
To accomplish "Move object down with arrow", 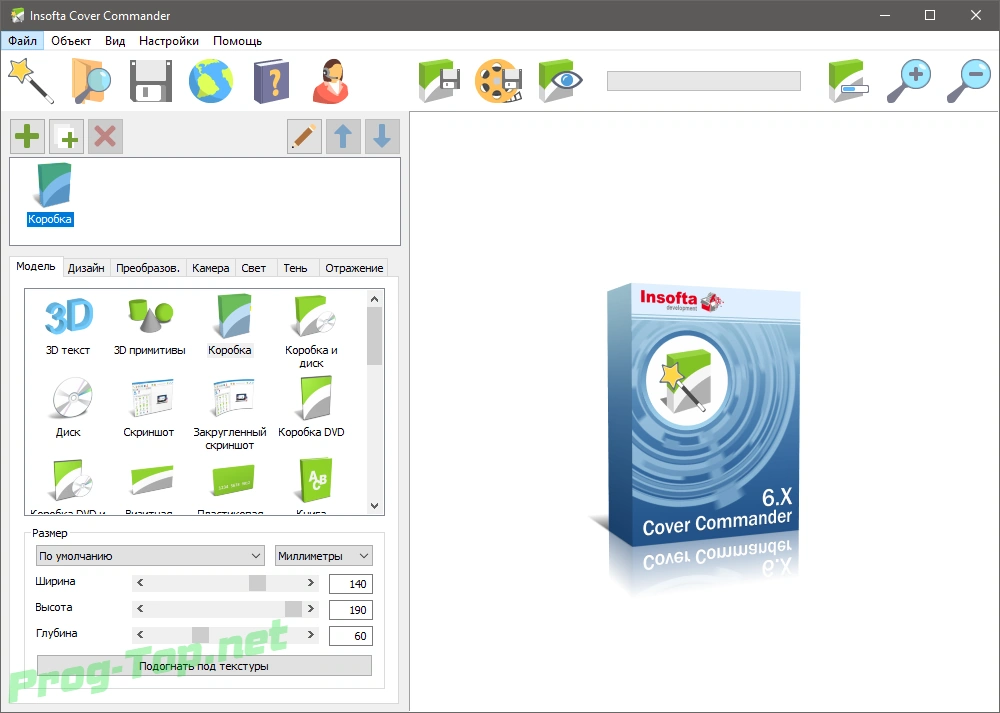I will (382, 136).
